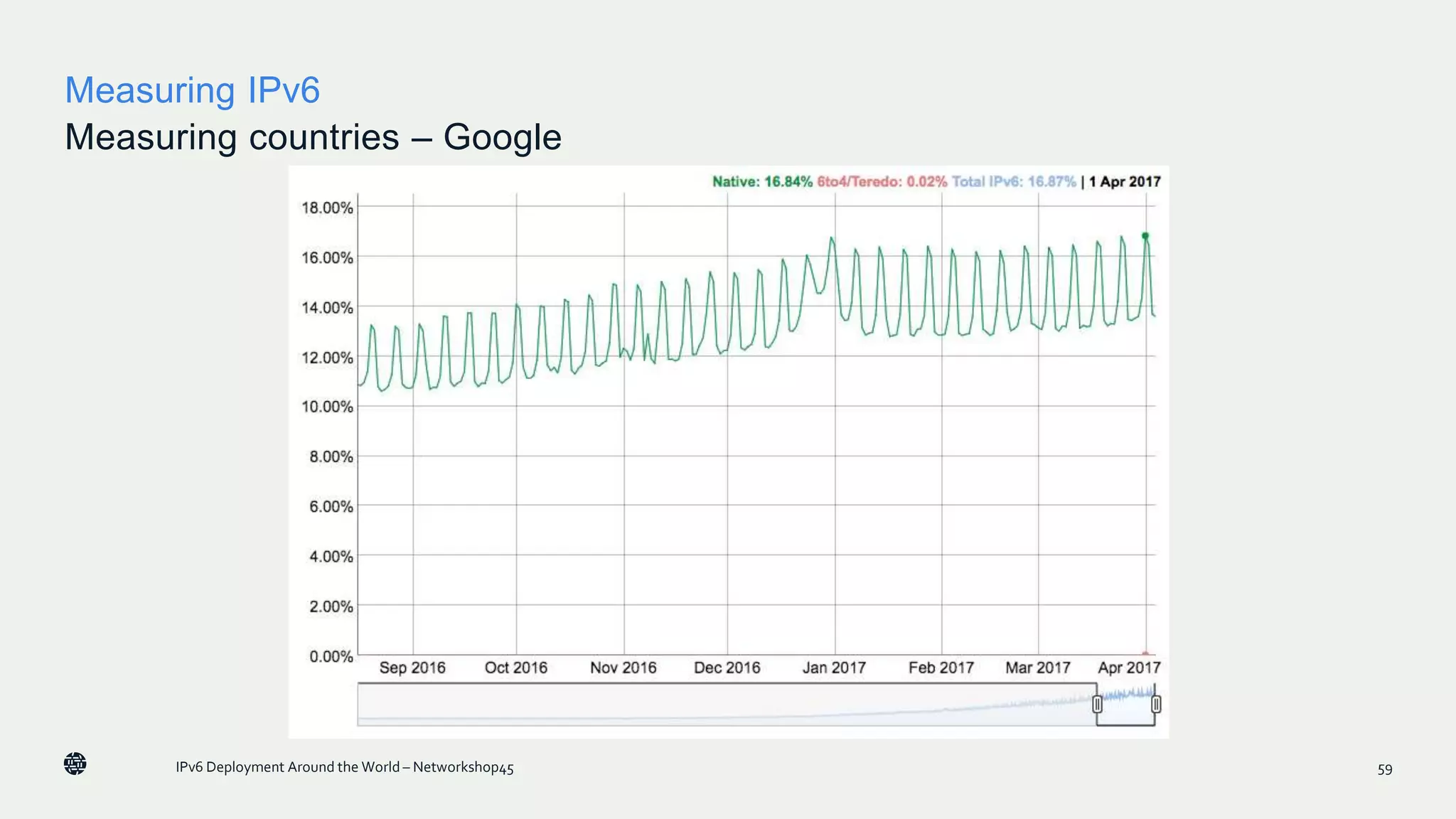This screenshot has width=1456, height=819.
Task: Click the '4.00%' y-axis label
Action: [331, 556]
